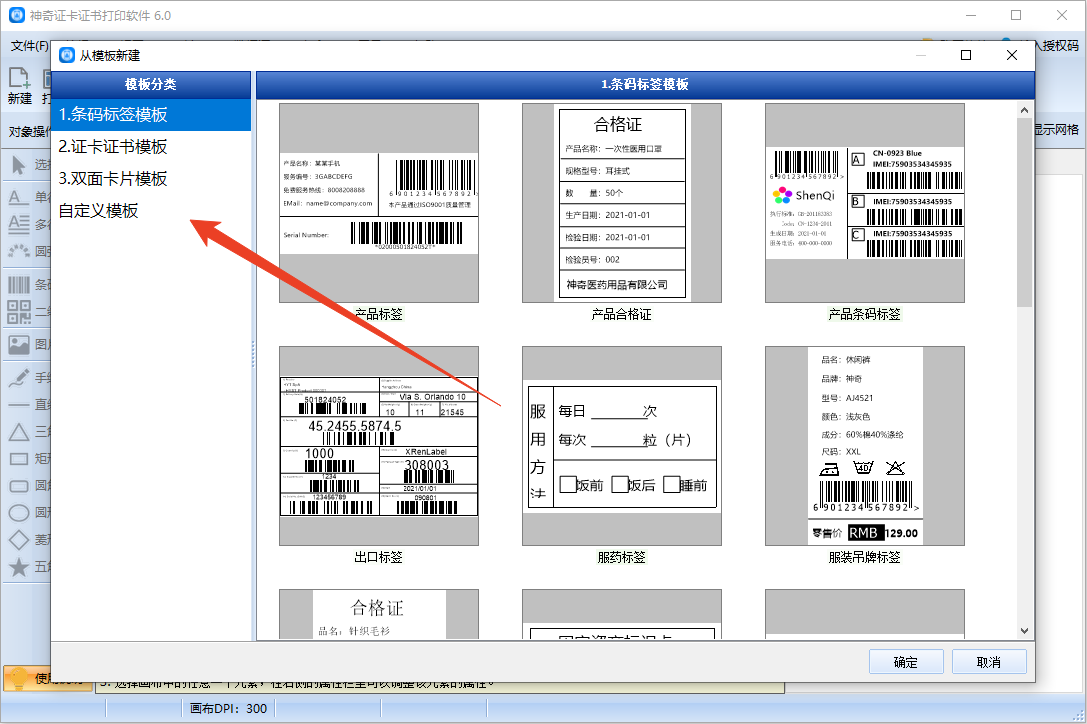Select 2.证卡证书模板 category
The image size is (1087, 724).
click(x=113, y=147)
